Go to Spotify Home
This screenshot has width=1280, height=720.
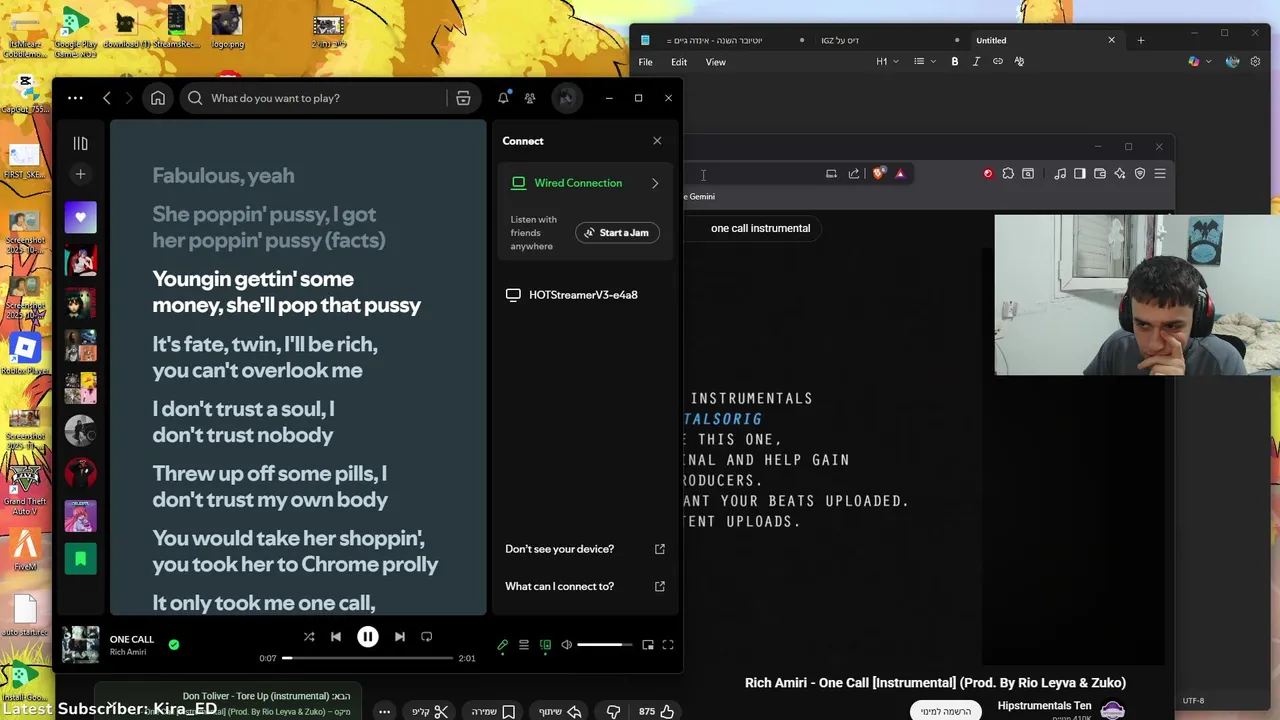pos(158,98)
